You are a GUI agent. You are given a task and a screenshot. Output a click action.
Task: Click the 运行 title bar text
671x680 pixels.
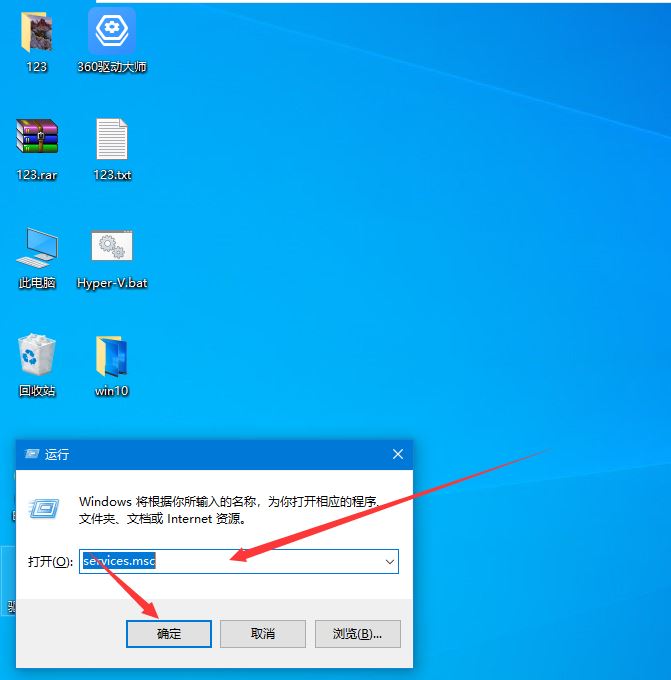click(x=58, y=454)
